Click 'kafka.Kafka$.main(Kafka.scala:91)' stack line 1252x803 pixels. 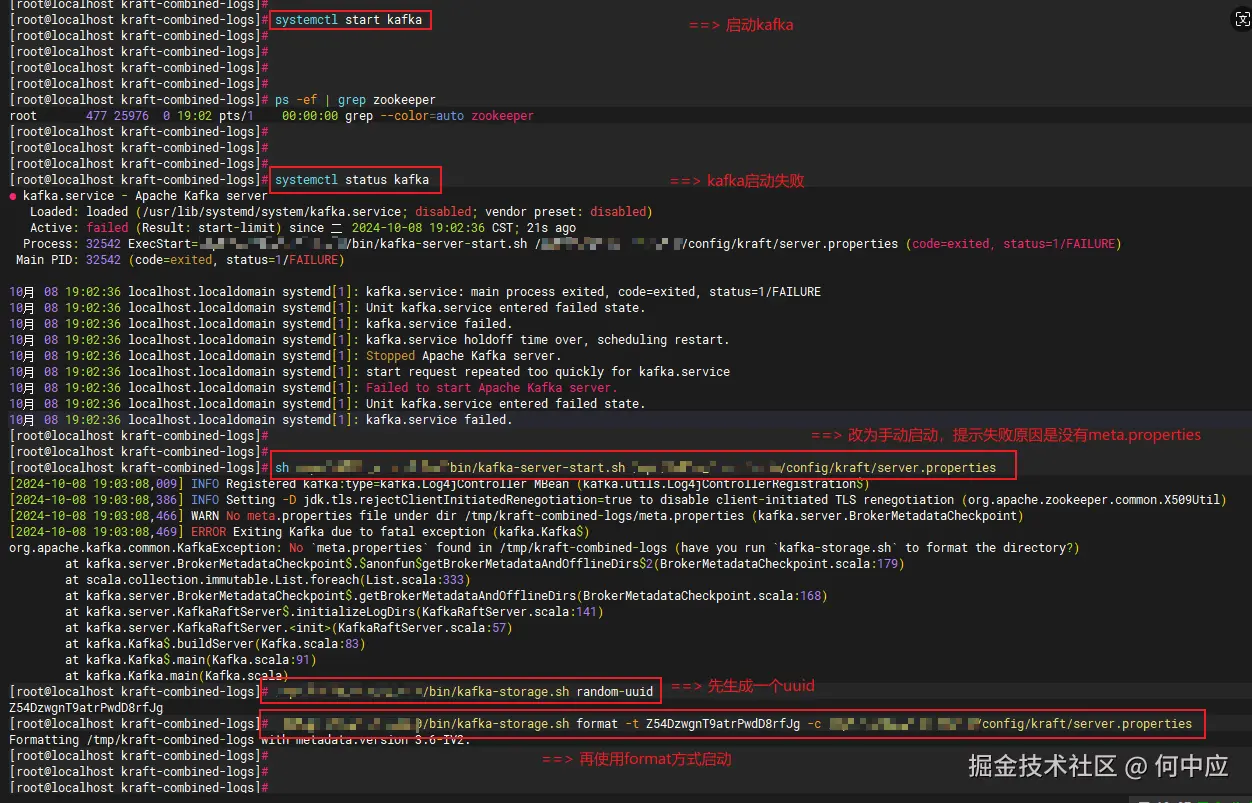[x=190, y=660]
